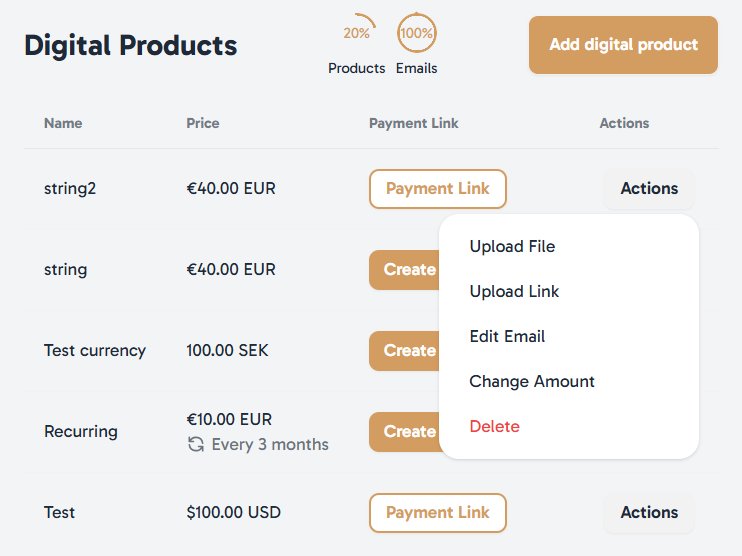This screenshot has width=742, height=556.
Task: Open the Actions dropdown for string2
Action: (x=649, y=189)
